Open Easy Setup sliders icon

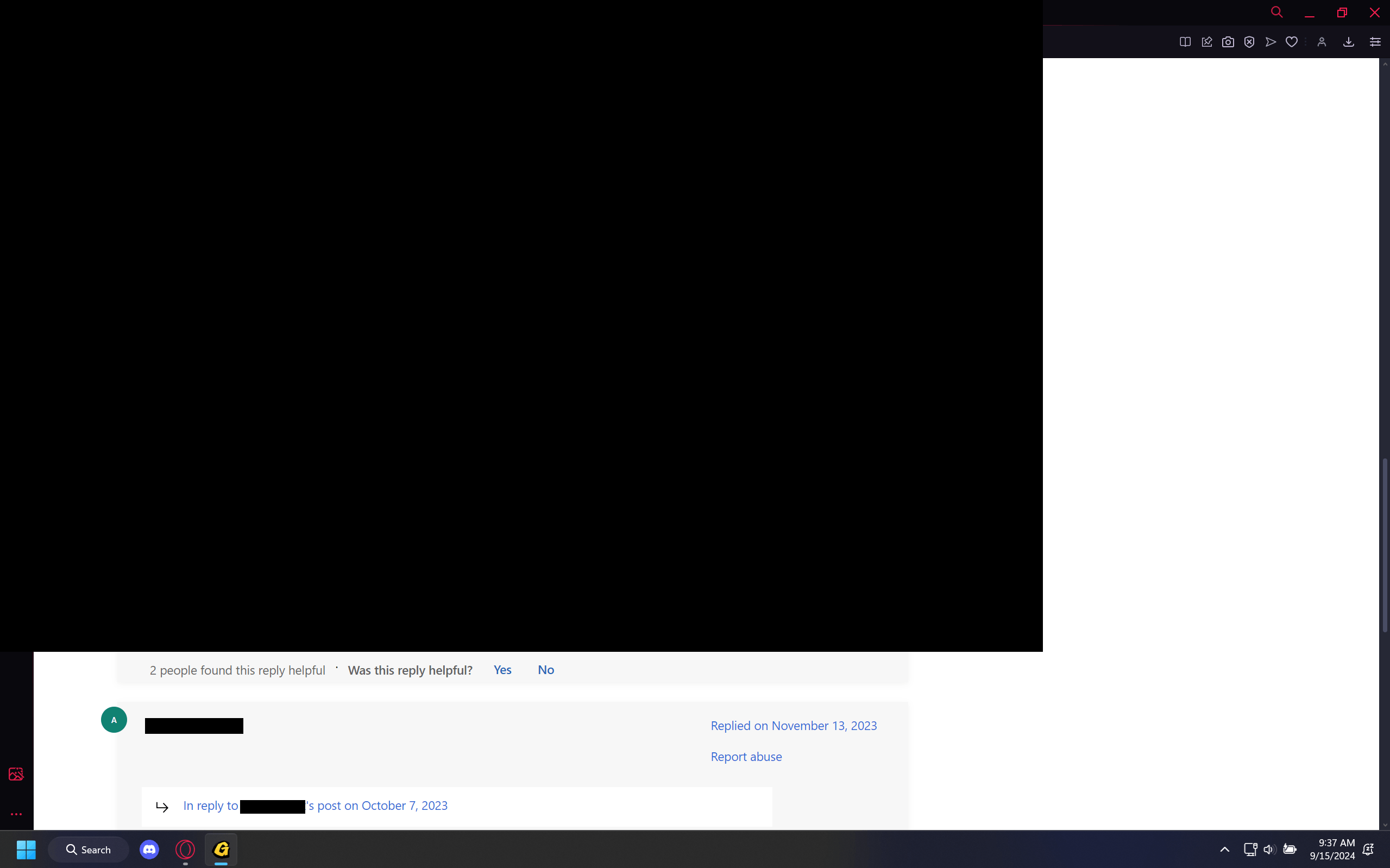(1375, 42)
